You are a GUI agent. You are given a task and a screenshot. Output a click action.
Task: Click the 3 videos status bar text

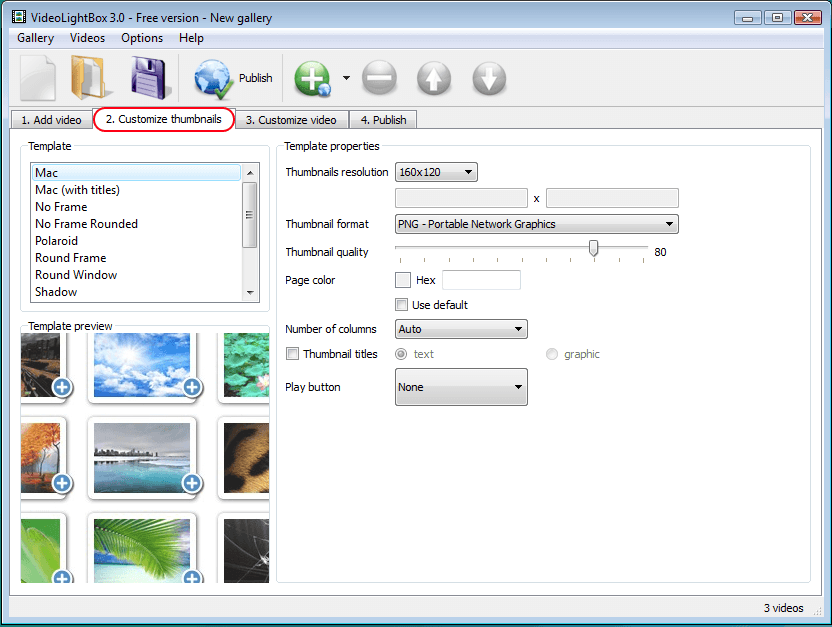tap(783, 608)
